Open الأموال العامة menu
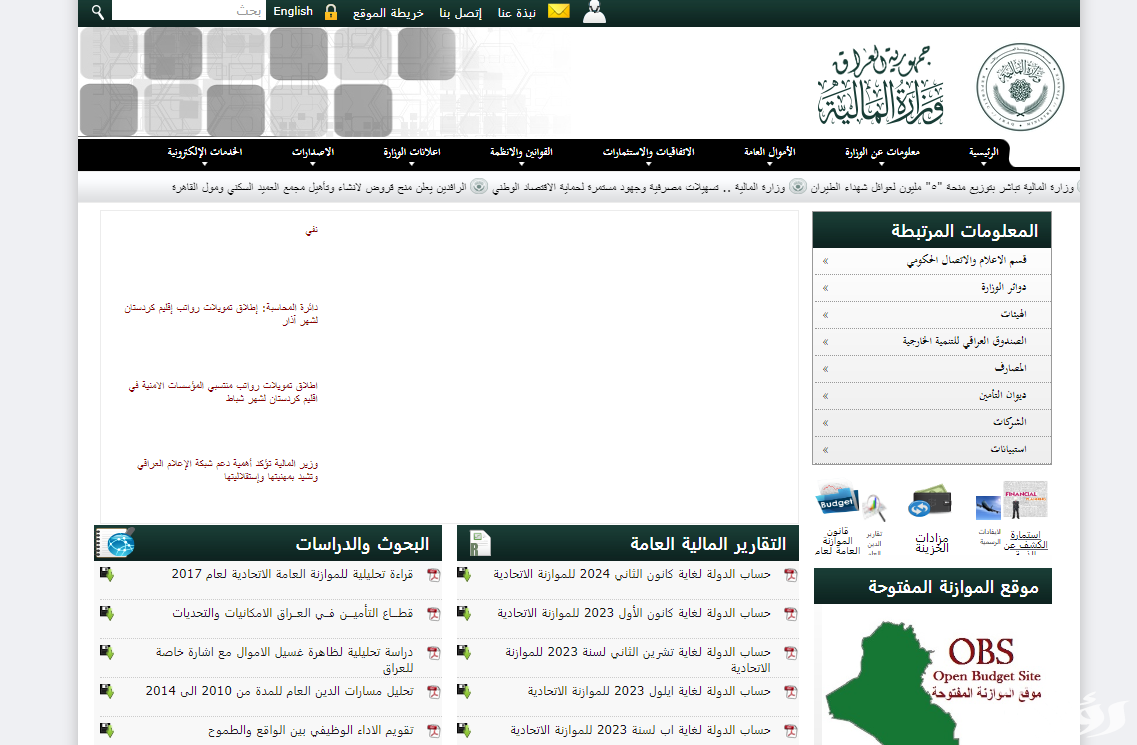1137x745 pixels. (x=769, y=153)
